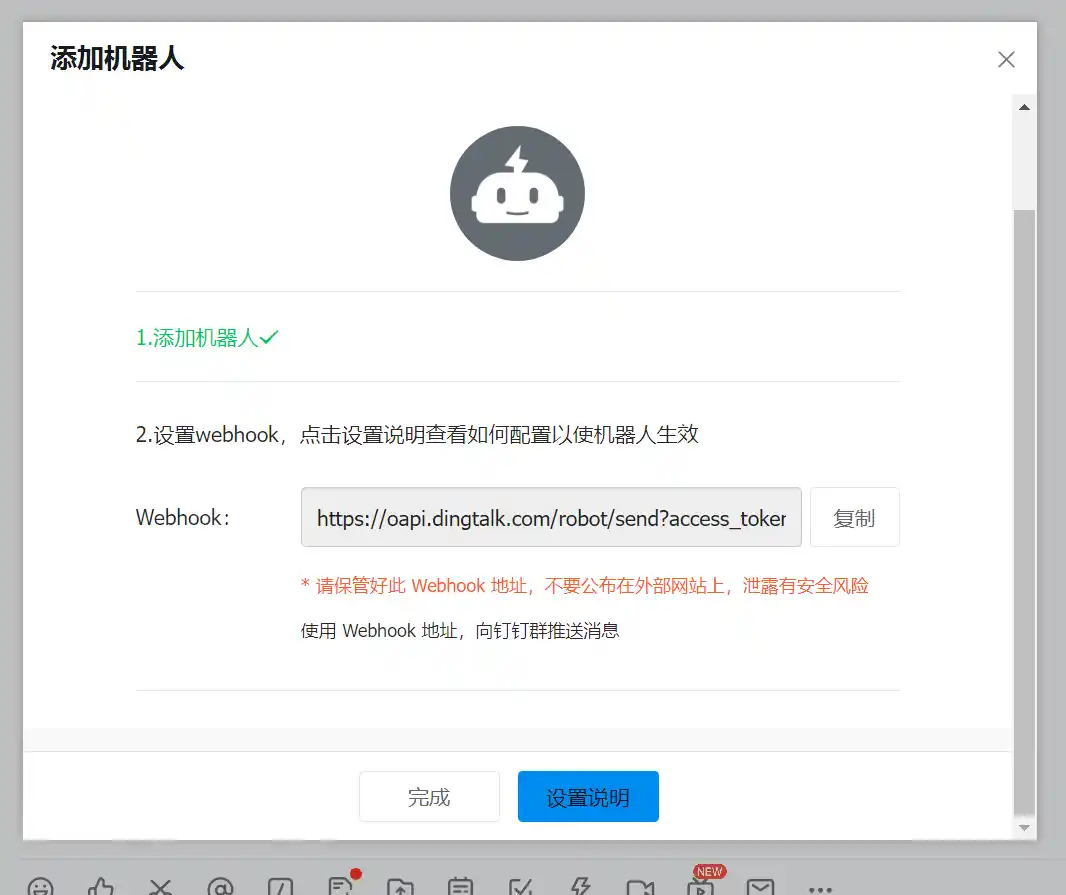Click the scrollbar down arrow
1066x895 pixels.
coord(1024,828)
